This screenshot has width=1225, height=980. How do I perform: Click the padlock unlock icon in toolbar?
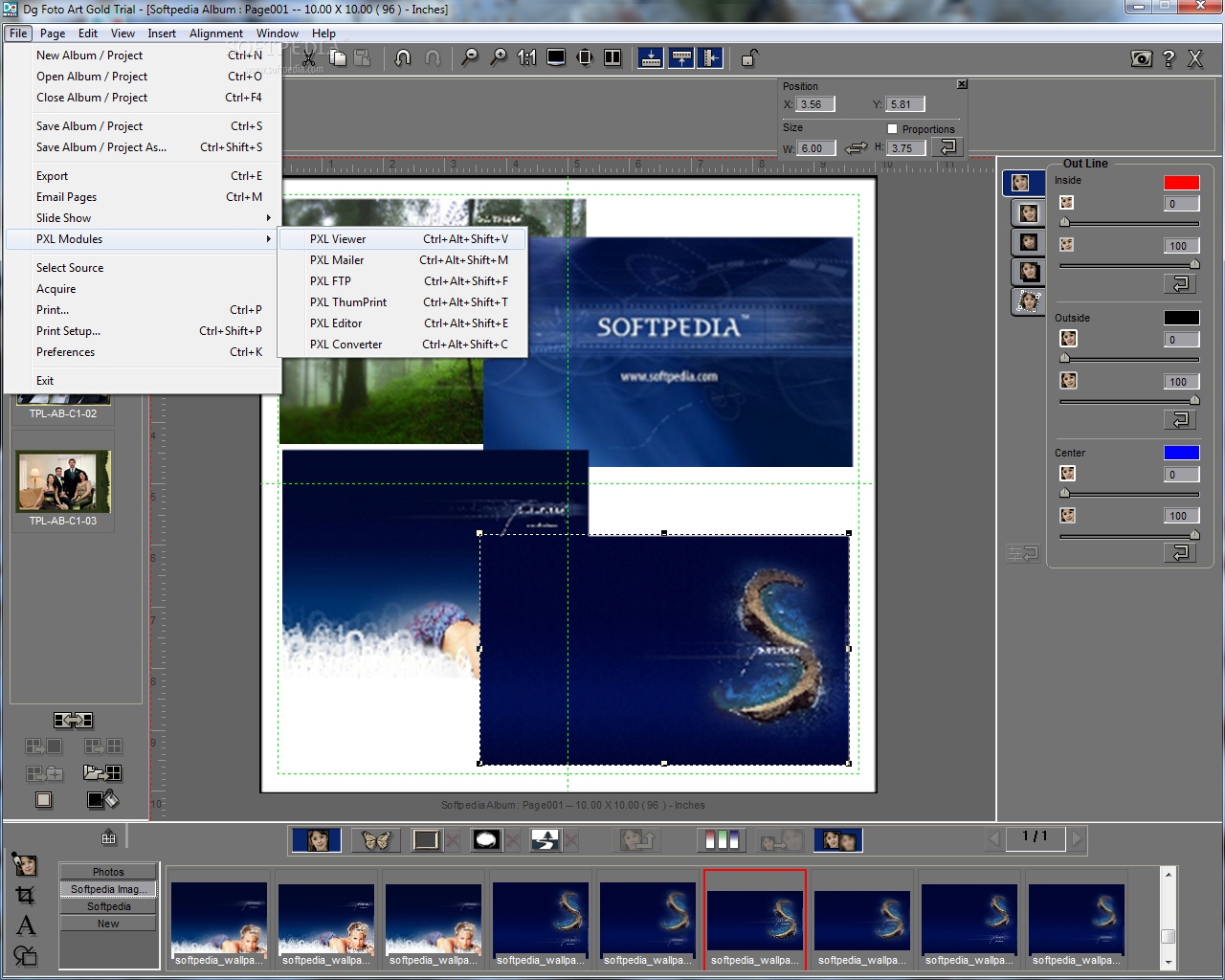[x=749, y=58]
